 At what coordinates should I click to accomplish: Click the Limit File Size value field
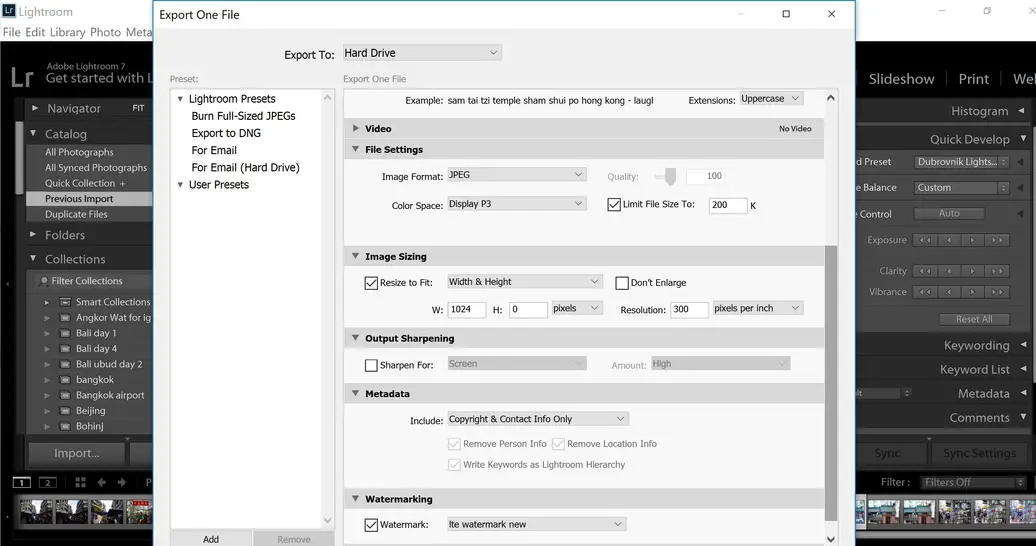tap(728, 205)
